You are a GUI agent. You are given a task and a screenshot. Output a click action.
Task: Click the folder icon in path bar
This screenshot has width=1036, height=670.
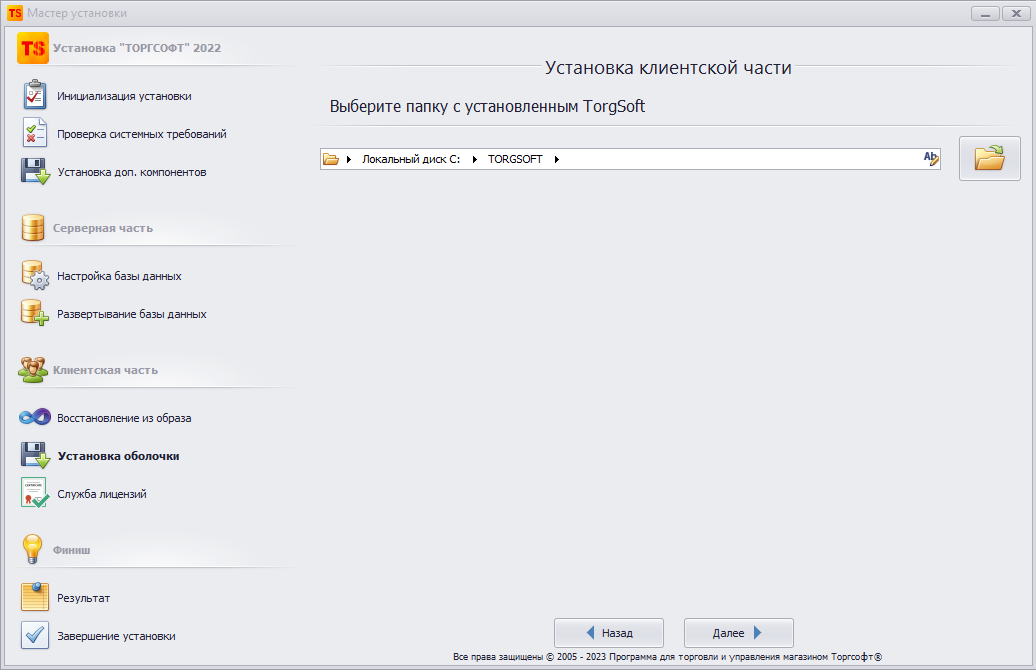point(330,159)
